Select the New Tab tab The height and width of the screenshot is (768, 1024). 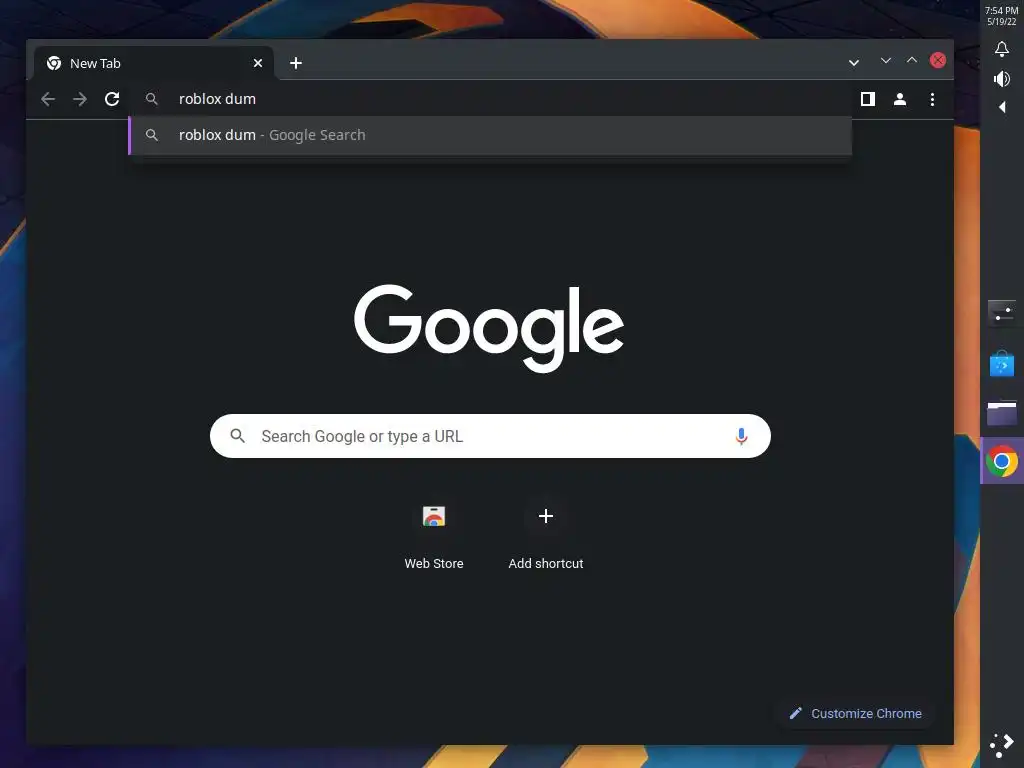(154, 63)
